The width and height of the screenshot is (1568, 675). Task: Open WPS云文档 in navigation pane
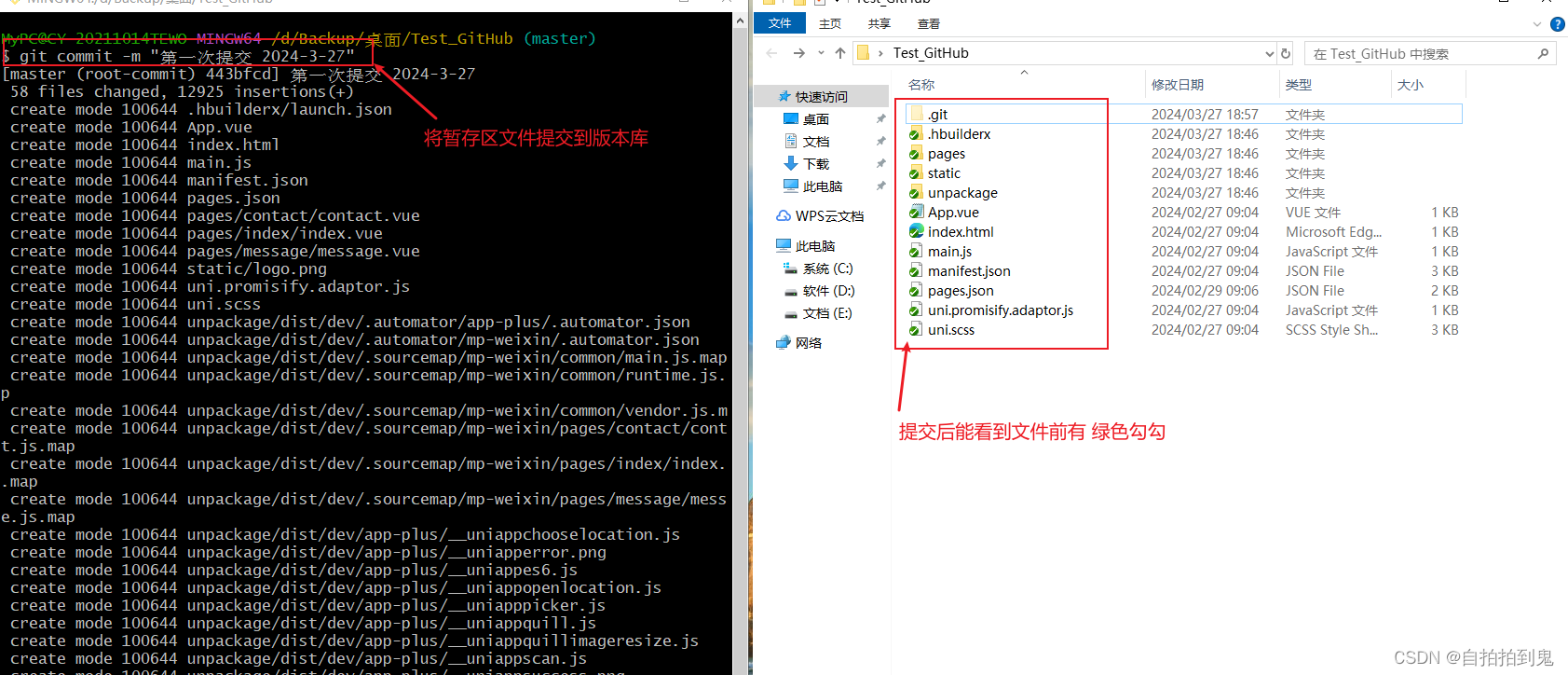pos(829,215)
